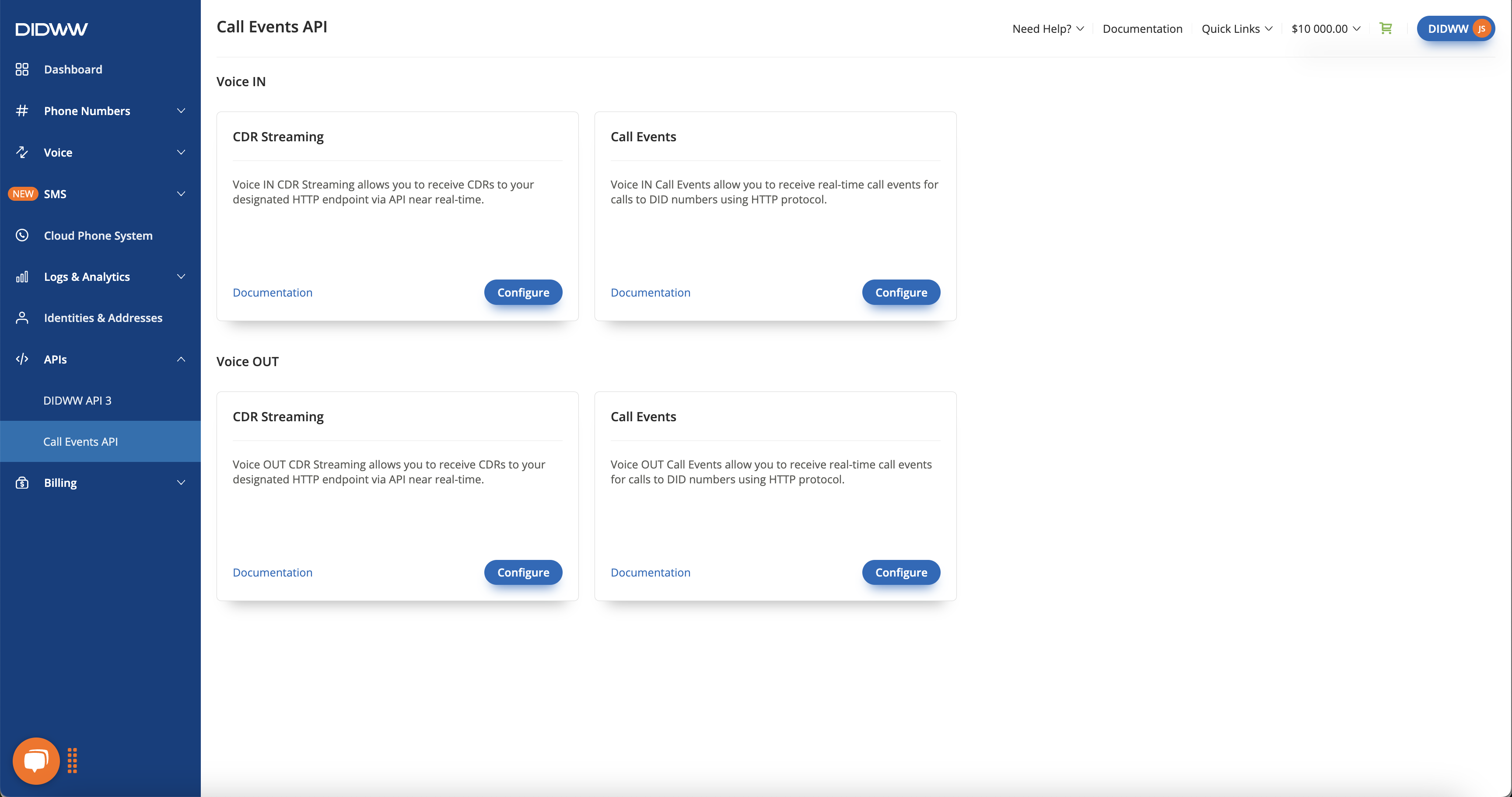1512x797 pixels.
Task: Open the Quick Links dropdown
Action: pos(1237,29)
